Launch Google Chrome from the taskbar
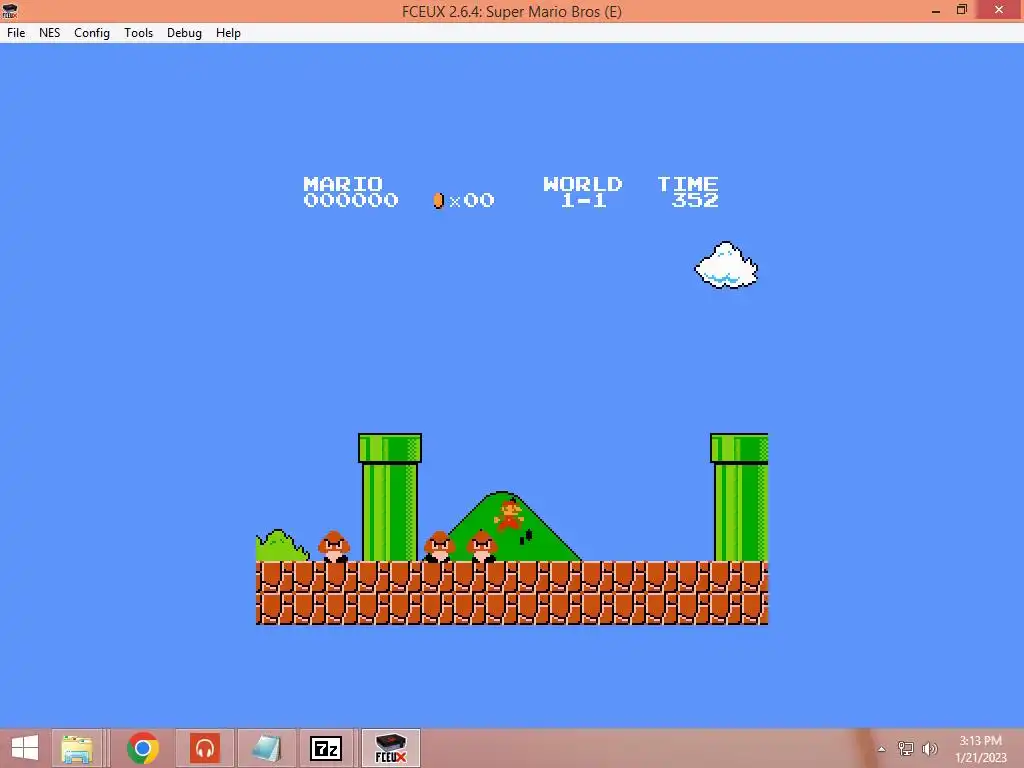Viewport: 1024px width, 768px height. [x=143, y=748]
